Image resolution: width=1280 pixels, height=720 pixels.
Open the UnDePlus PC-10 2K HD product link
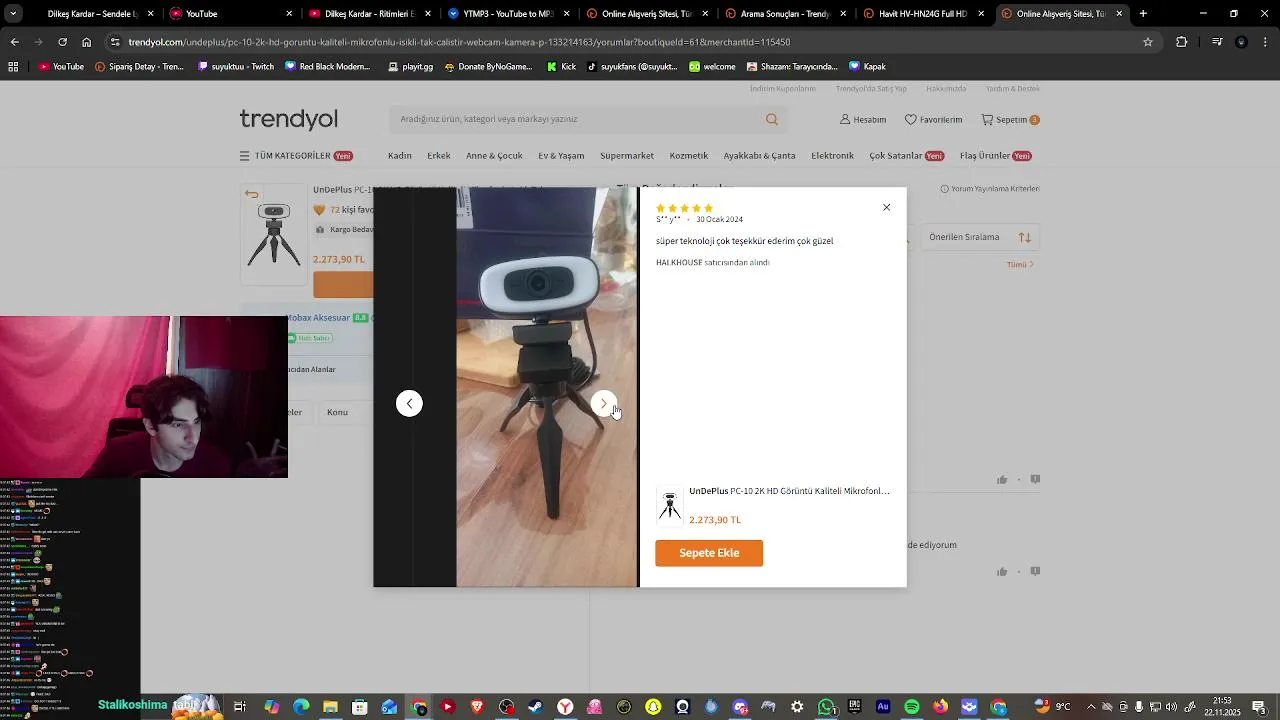click(x=789, y=491)
